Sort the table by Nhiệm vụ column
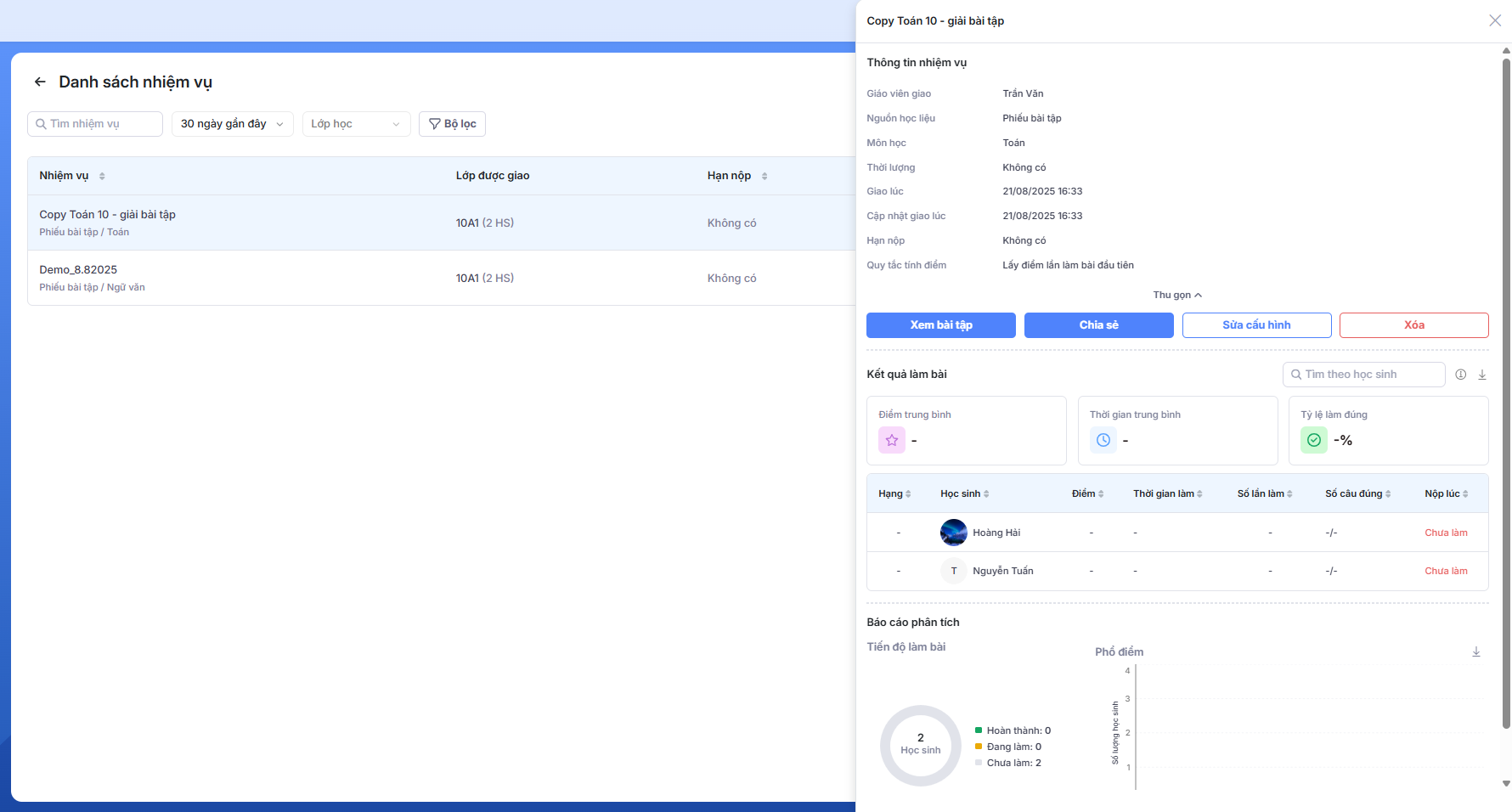This screenshot has width=1512, height=812. pyautogui.click(x=102, y=176)
